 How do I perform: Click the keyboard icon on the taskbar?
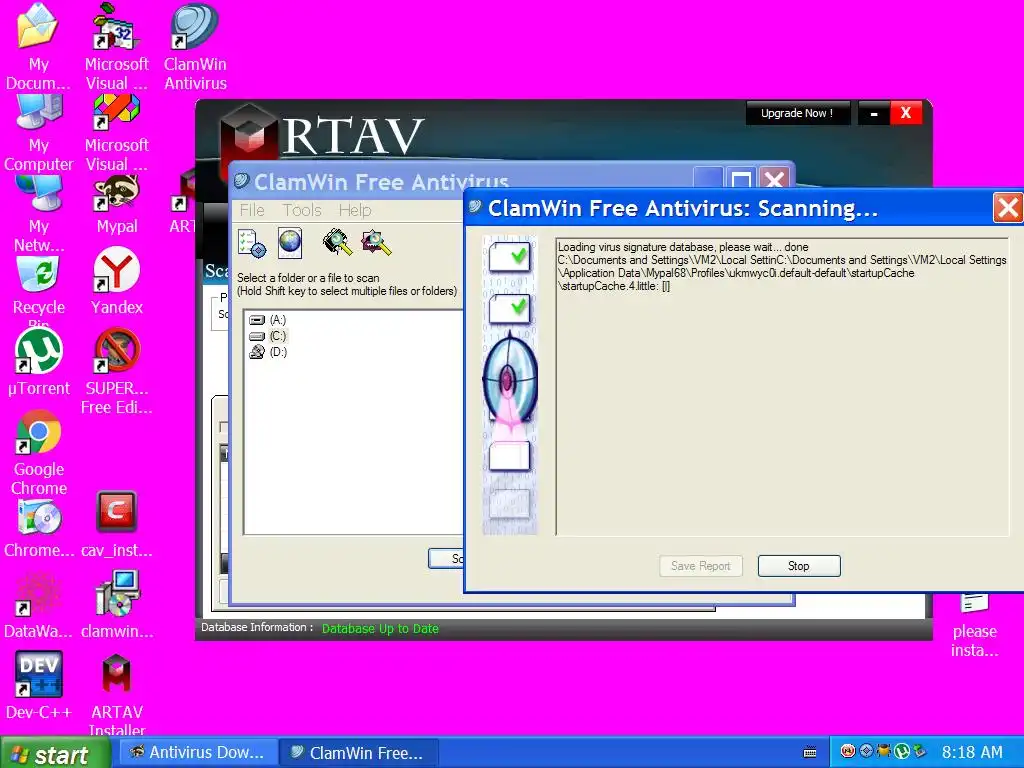810,752
